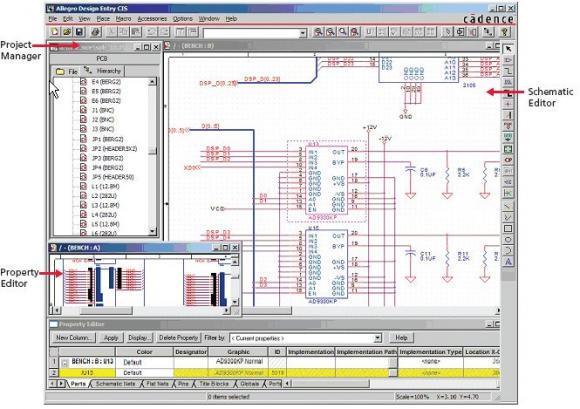The width and height of the screenshot is (580, 409).
Task: Choose the Place Ellipse tool
Action: click(508, 240)
